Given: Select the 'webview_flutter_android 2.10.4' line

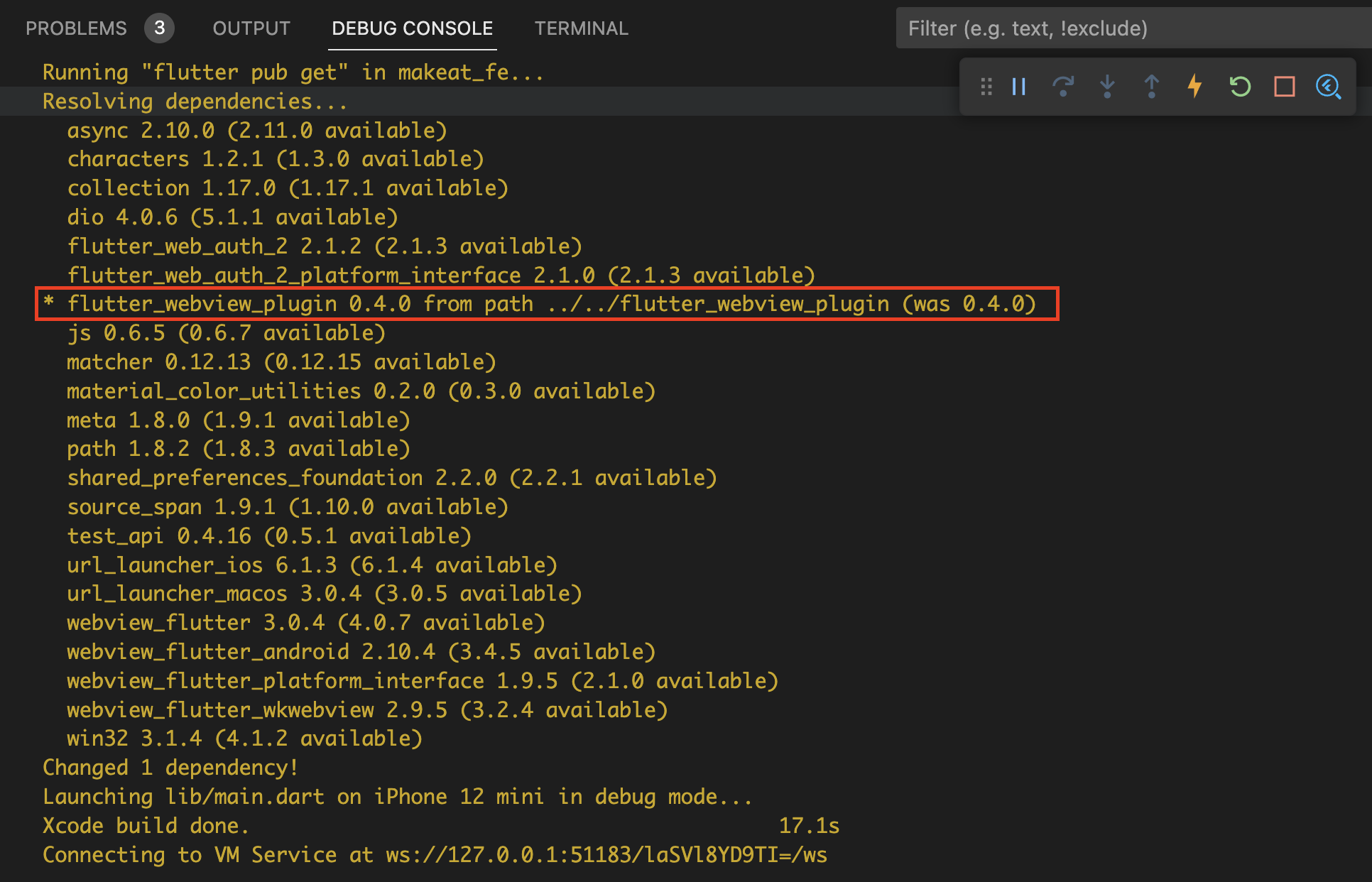Looking at the screenshot, I should pyautogui.click(x=361, y=652).
